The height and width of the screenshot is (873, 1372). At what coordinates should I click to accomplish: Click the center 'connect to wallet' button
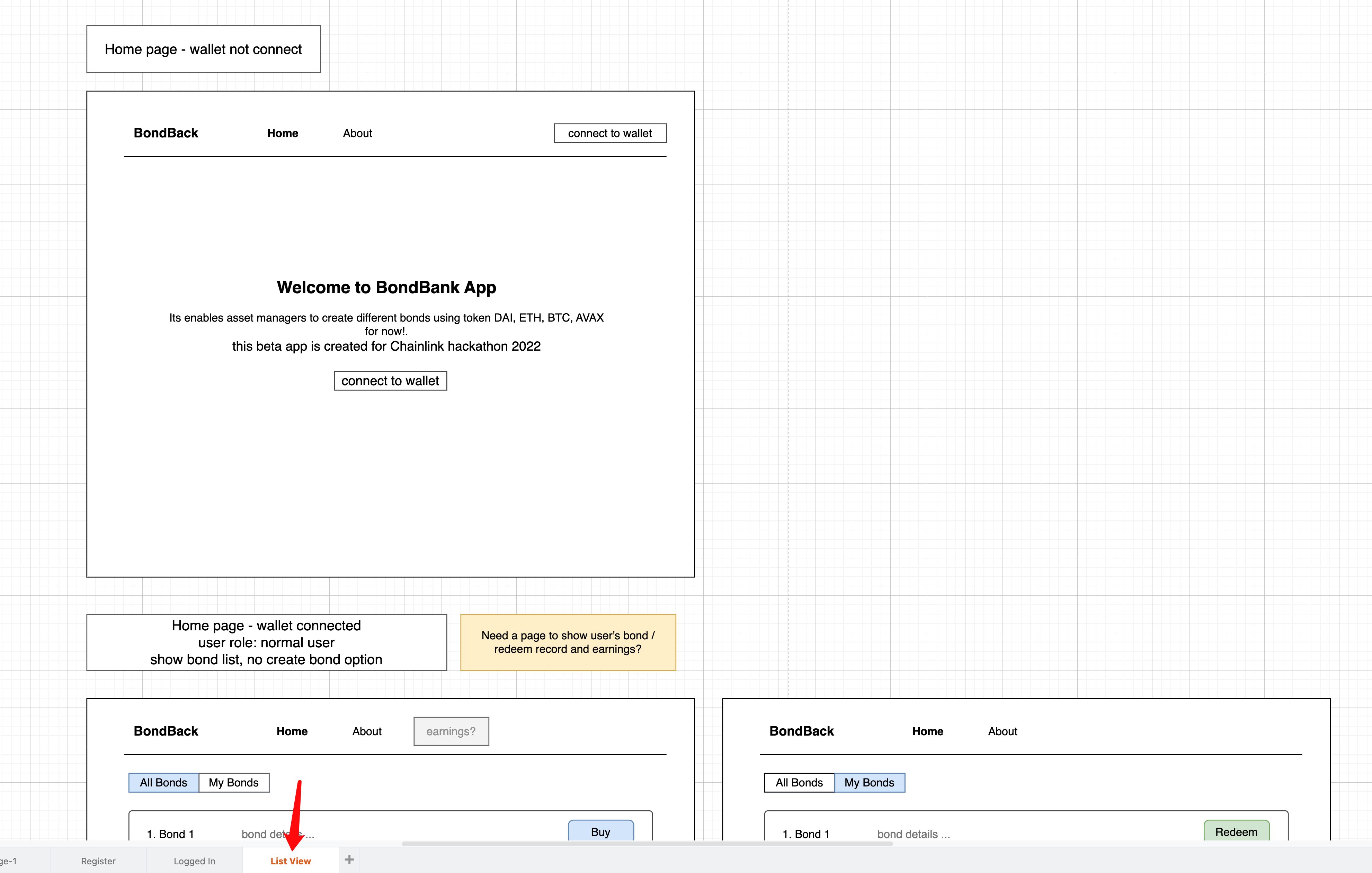390,380
